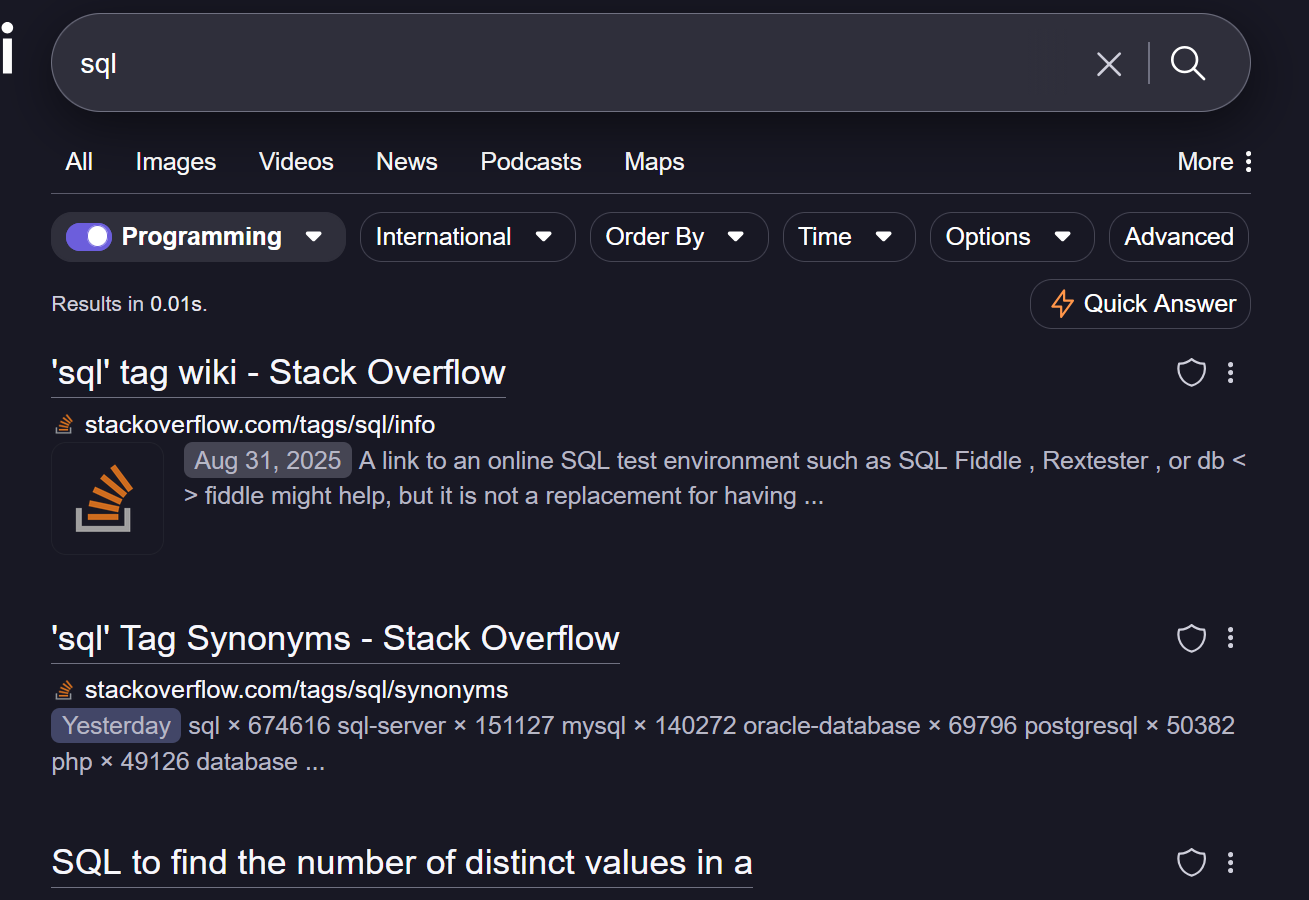Click the Stack Overflow logo thumbnail
Screen dimensions: 1309x900
107,499
